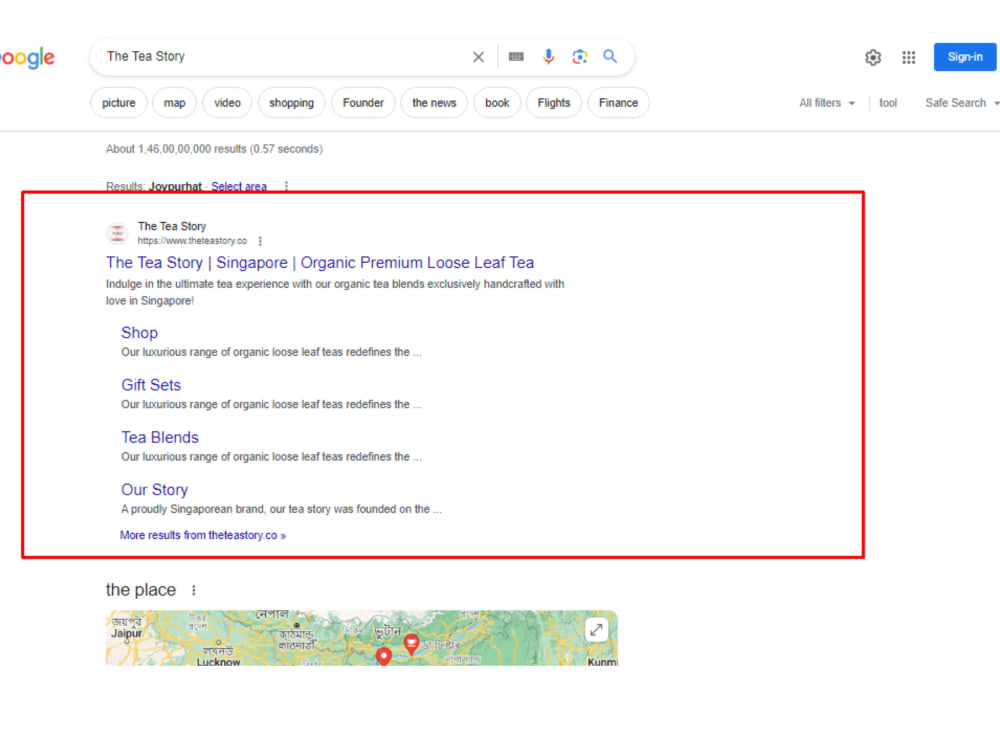This screenshot has height=750, width=1000.
Task: Click the https://www.theteastory.co URL text
Action: 192,240
